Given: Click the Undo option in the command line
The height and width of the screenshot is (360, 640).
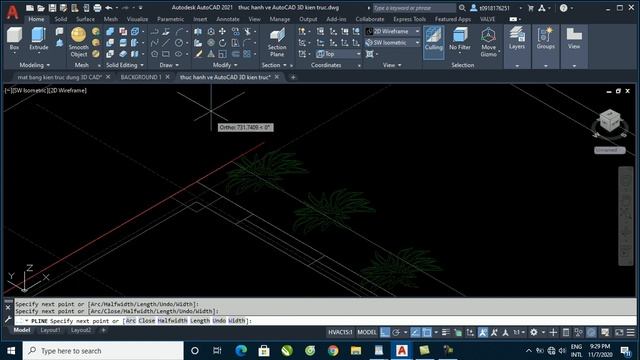Looking at the screenshot, I should coord(219,321).
